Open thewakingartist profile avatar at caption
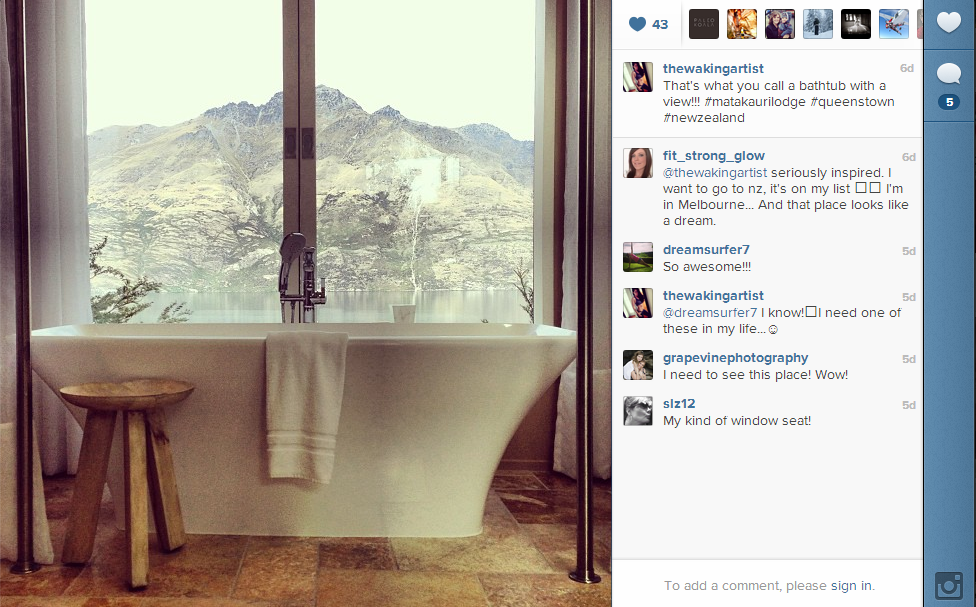The image size is (976, 607). click(638, 77)
